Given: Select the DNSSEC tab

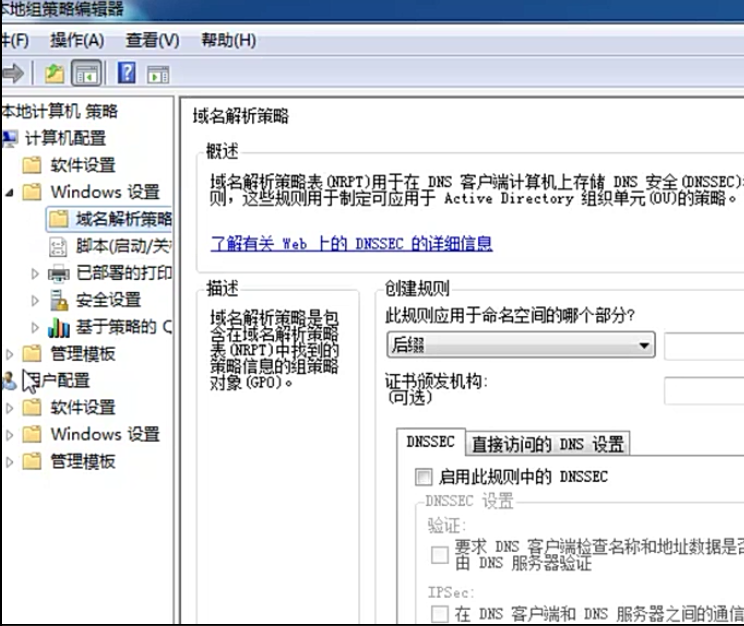Looking at the screenshot, I should click(431, 442).
